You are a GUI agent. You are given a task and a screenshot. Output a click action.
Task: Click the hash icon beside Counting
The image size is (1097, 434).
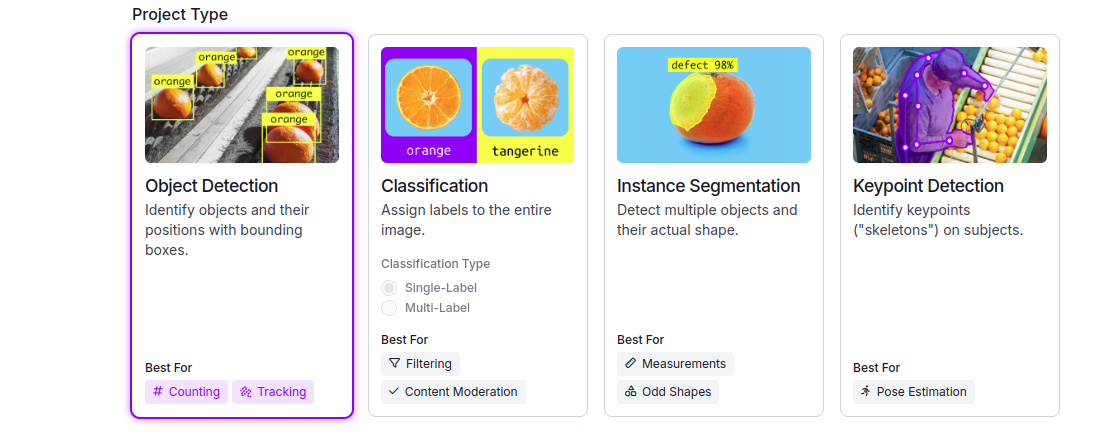[x=158, y=392]
